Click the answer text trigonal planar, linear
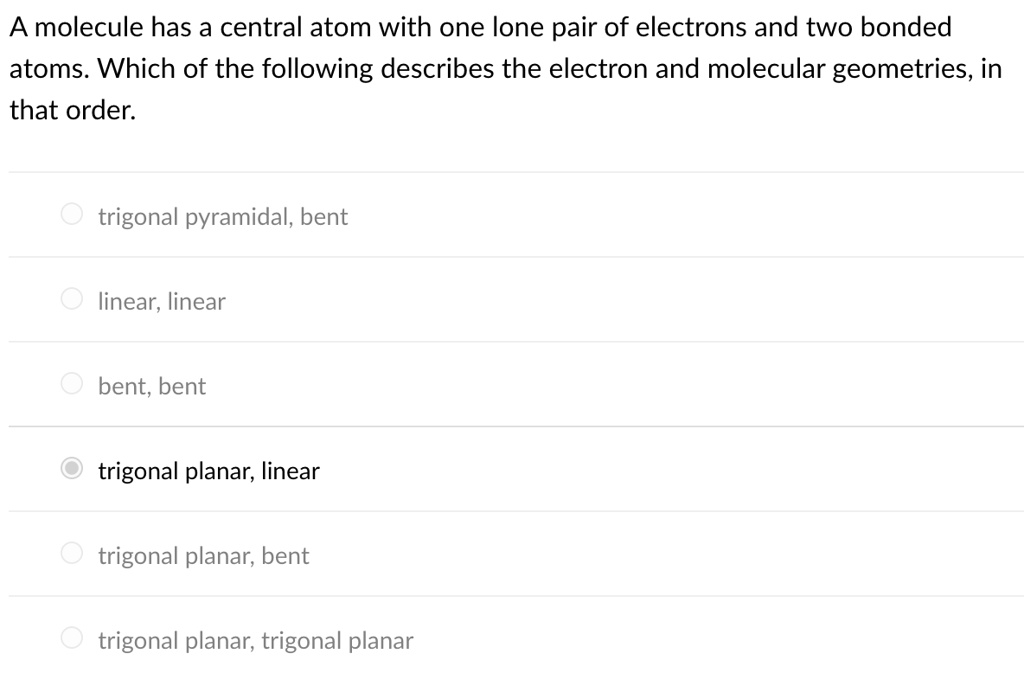1024x673 pixels. click(208, 470)
